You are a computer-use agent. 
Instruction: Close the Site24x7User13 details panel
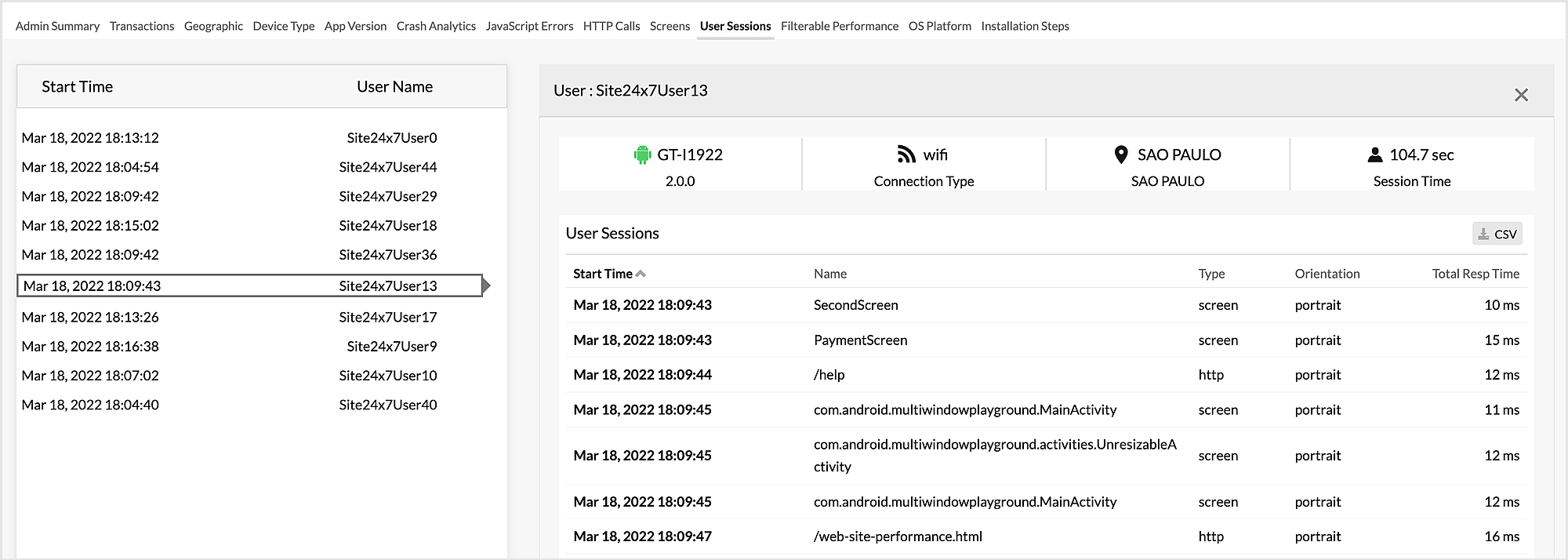[1521, 95]
